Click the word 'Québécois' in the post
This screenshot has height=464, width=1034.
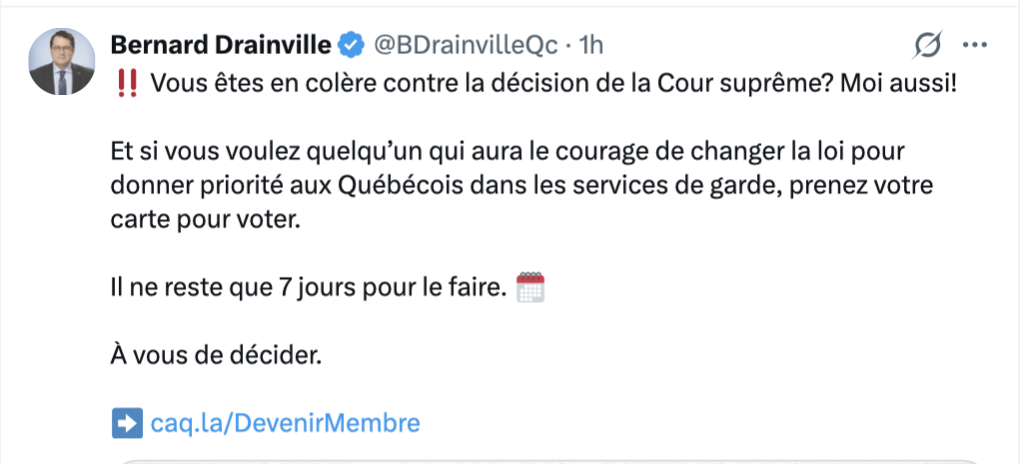pyautogui.click(x=390, y=189)
